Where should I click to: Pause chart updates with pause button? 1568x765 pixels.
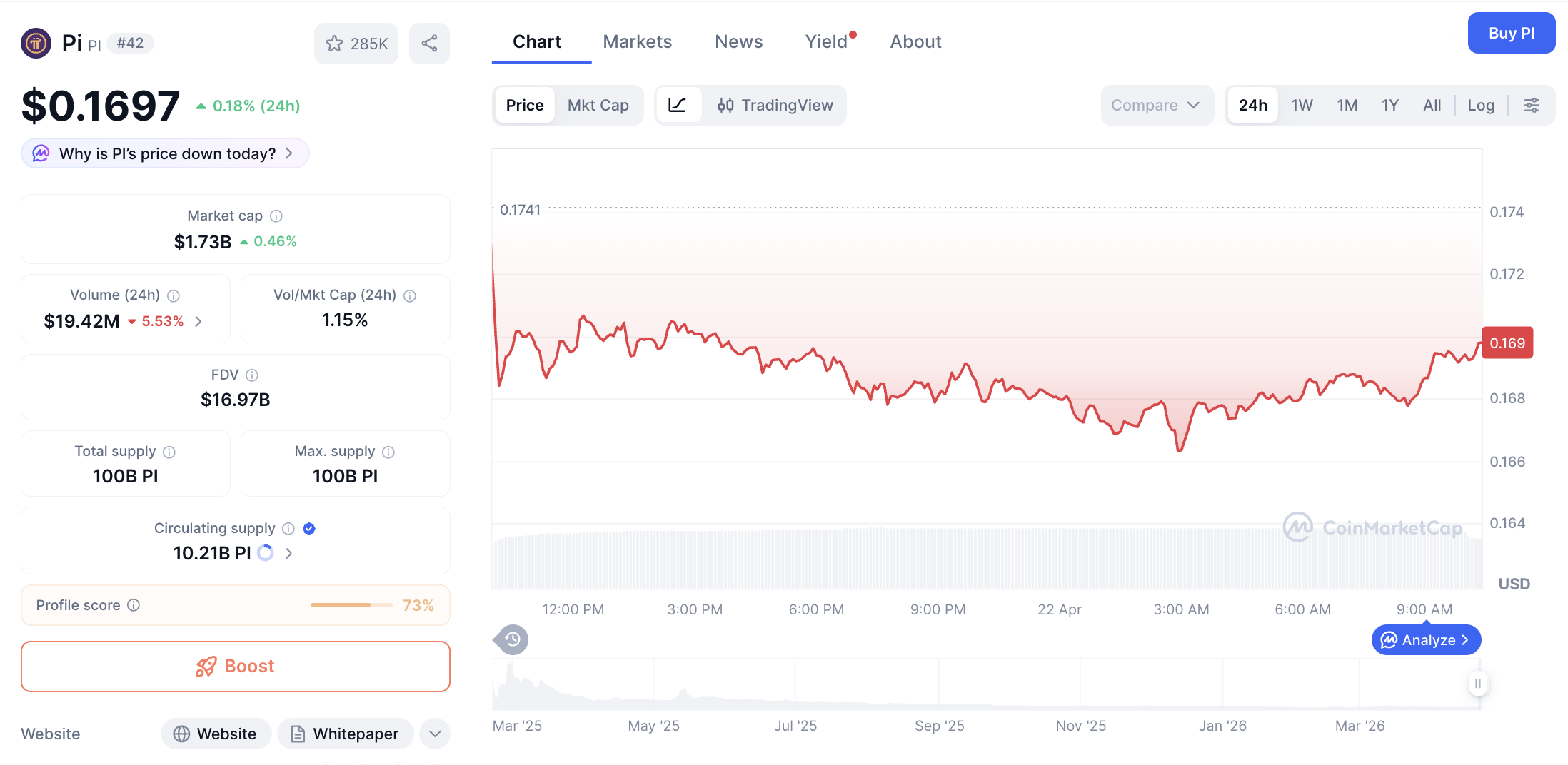(1478, 684)
